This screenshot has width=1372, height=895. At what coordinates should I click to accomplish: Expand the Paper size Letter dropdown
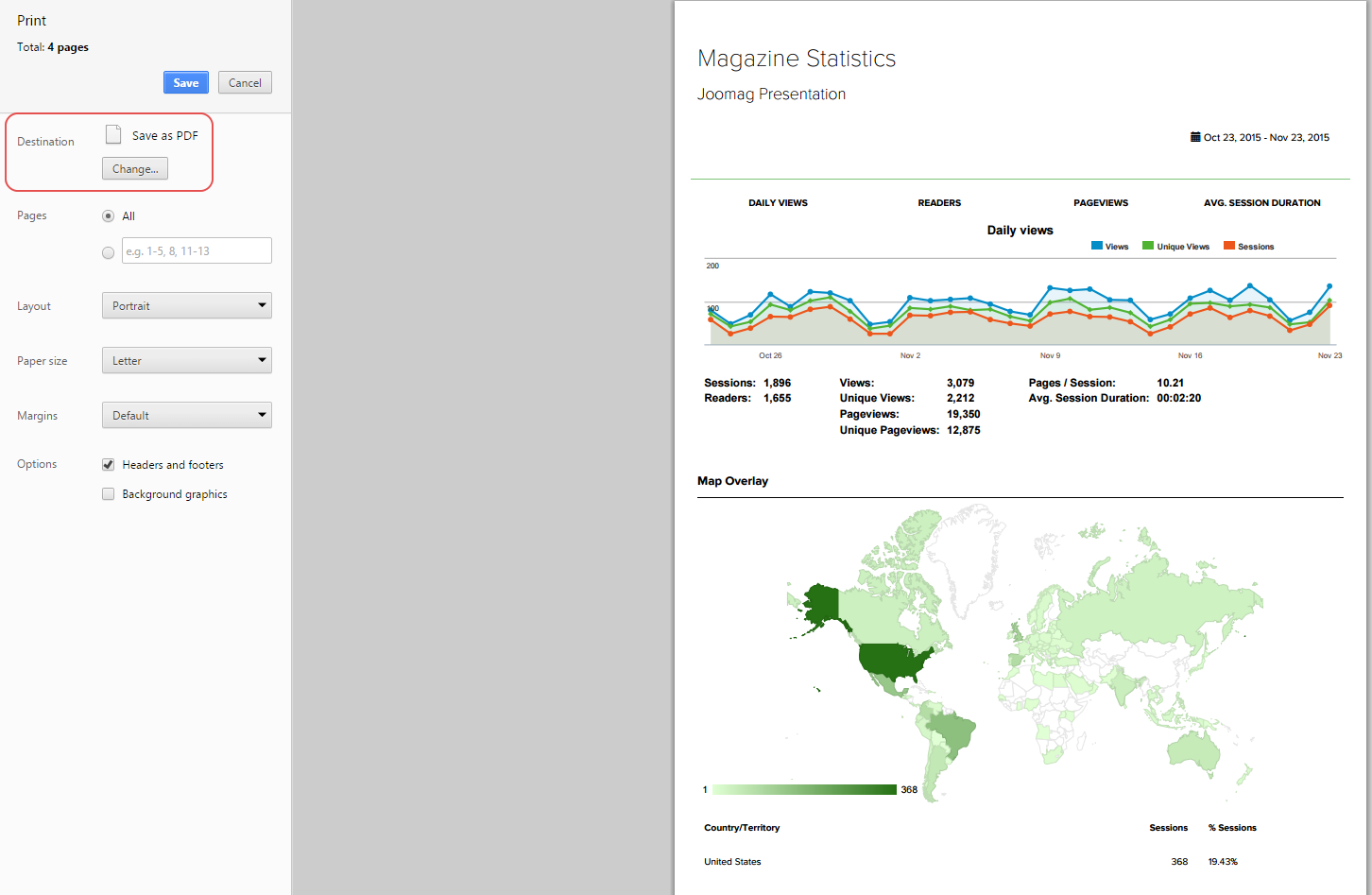(186, 361)
